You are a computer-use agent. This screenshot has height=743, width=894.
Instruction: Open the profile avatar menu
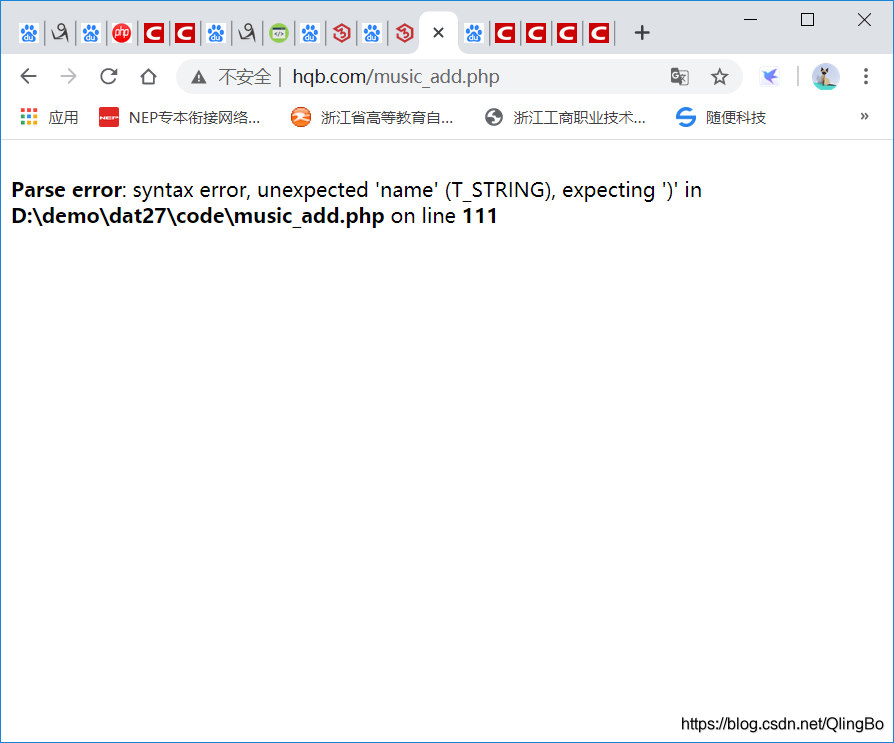(x=825, y=76)
